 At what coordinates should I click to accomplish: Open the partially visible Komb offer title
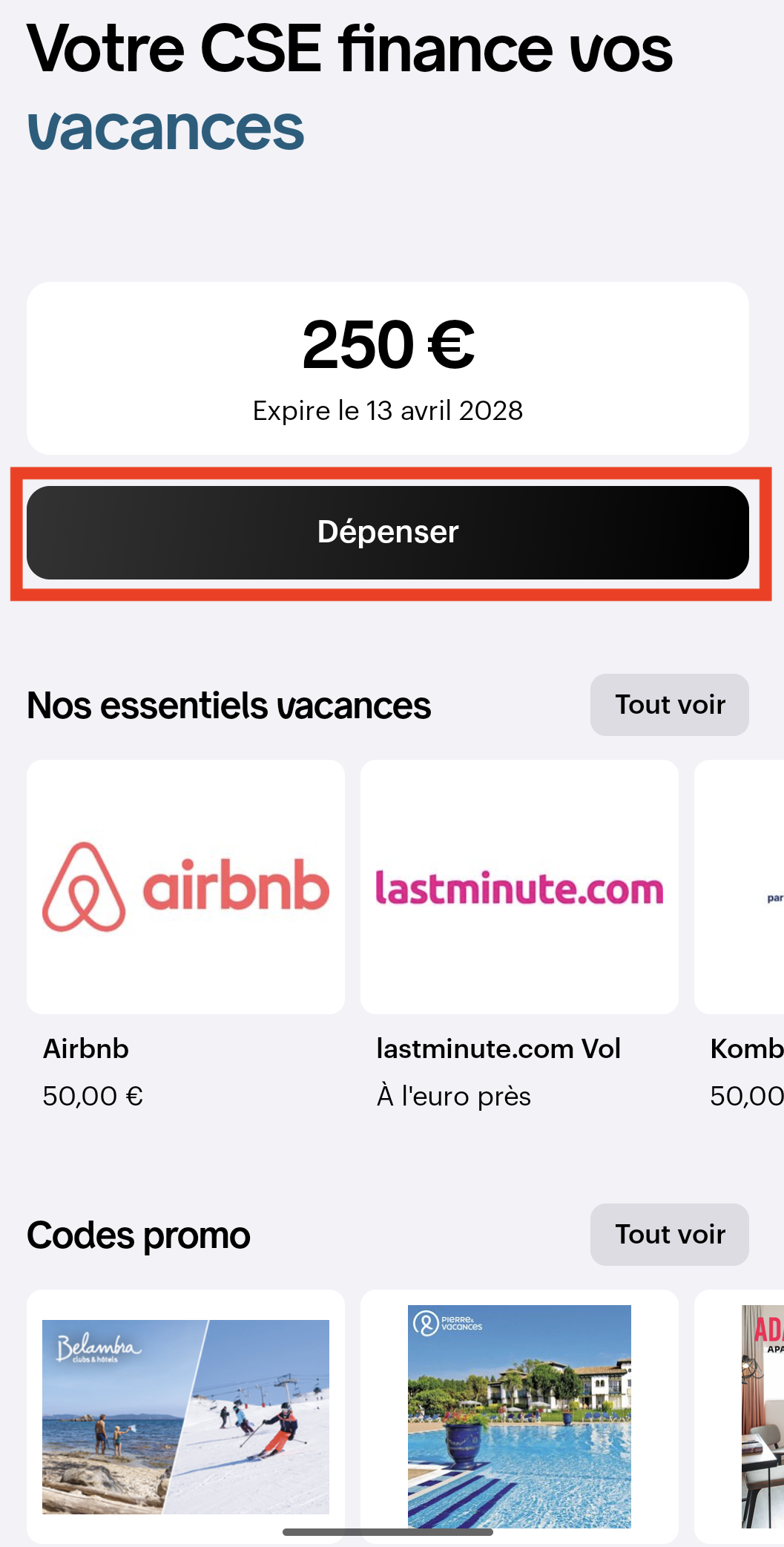(746, 1048)
